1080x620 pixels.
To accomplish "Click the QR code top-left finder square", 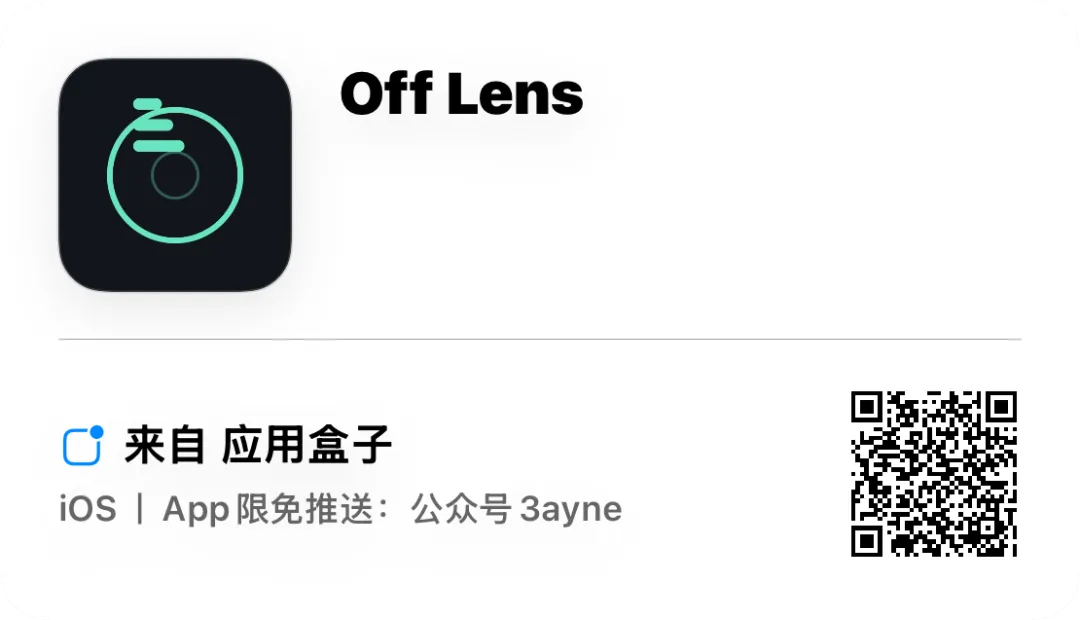I will [x=867, y=408].
